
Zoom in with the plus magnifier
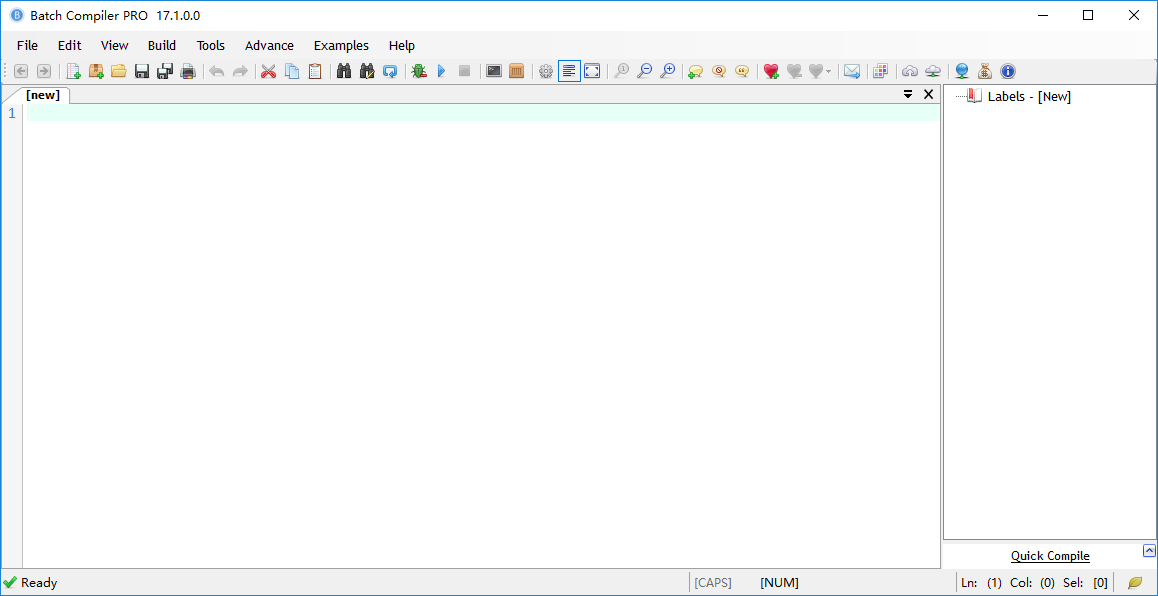tap(667, 72)
